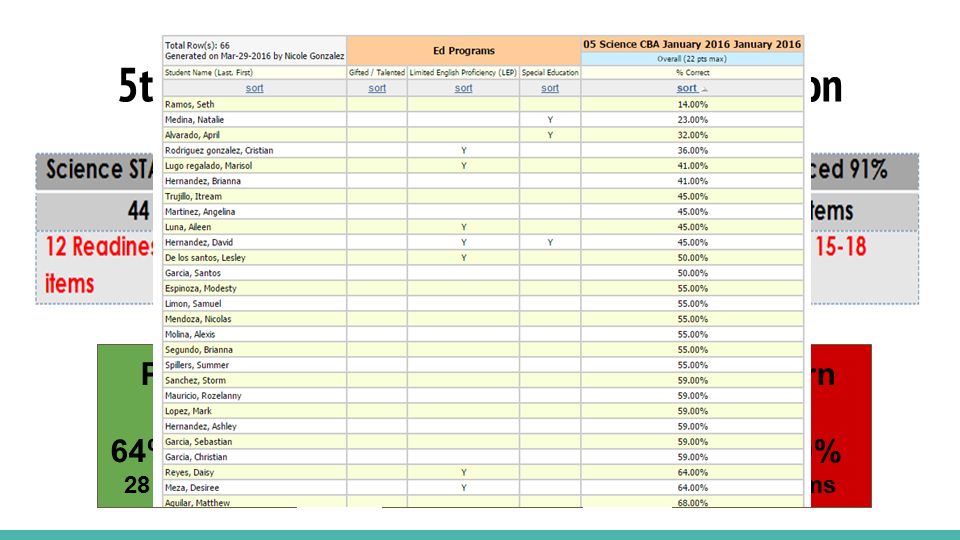Click the 05 Science CBA January 2016 header
The image size is (960, 540).
[x=692, y=44]
